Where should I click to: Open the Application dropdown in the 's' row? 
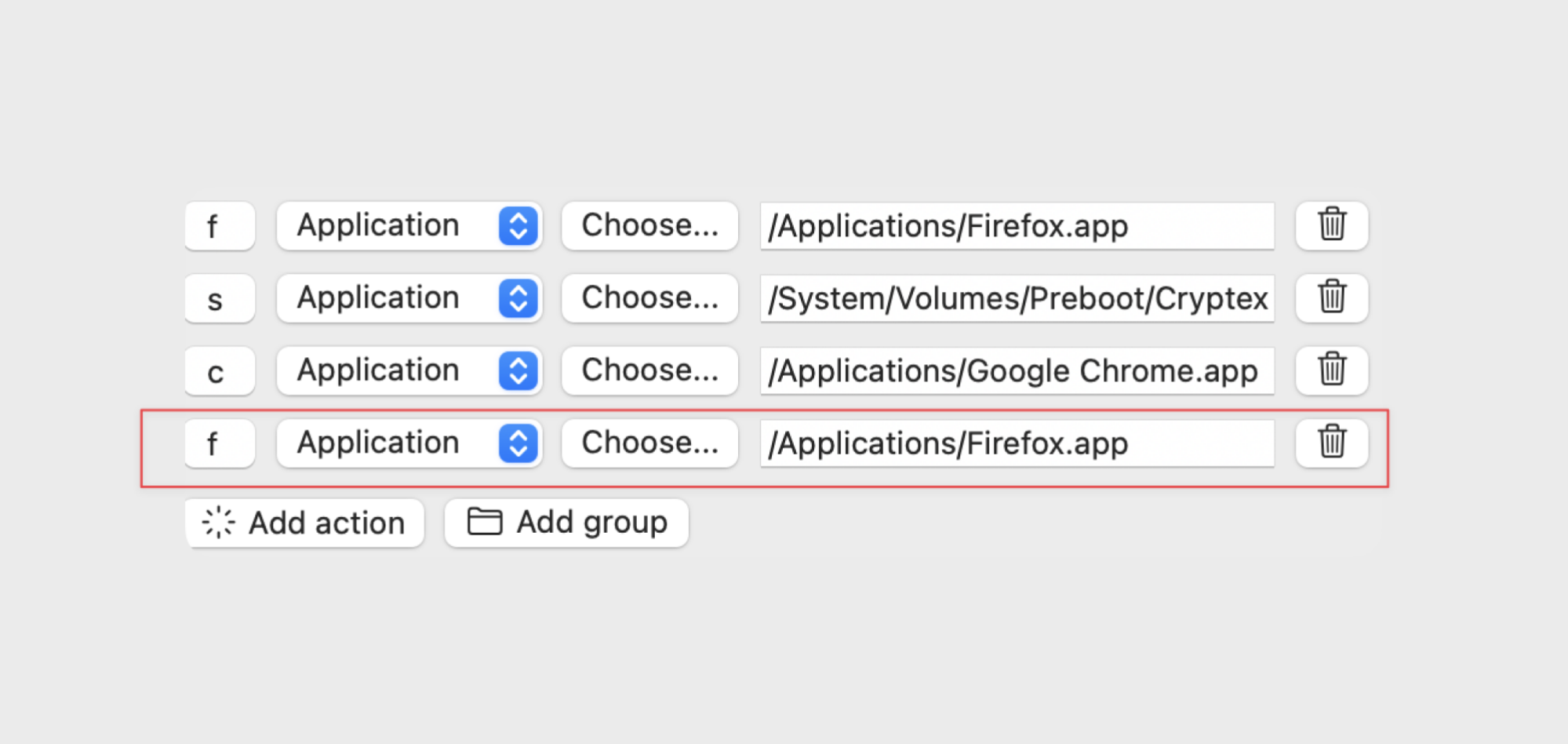click(409, 297)
